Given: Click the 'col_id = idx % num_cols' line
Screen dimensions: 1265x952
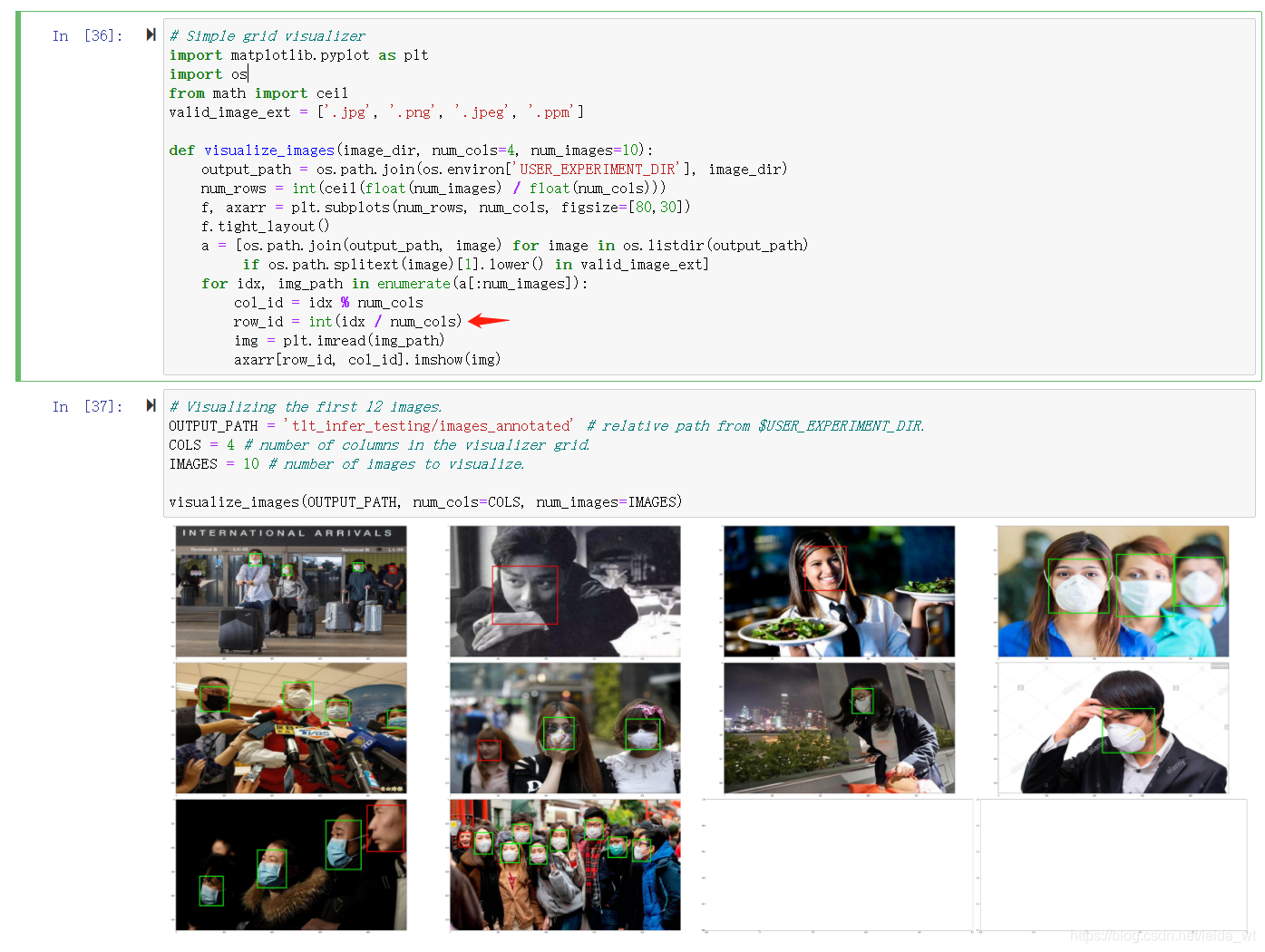Looking at the screenshot, I should coord(328,303).
